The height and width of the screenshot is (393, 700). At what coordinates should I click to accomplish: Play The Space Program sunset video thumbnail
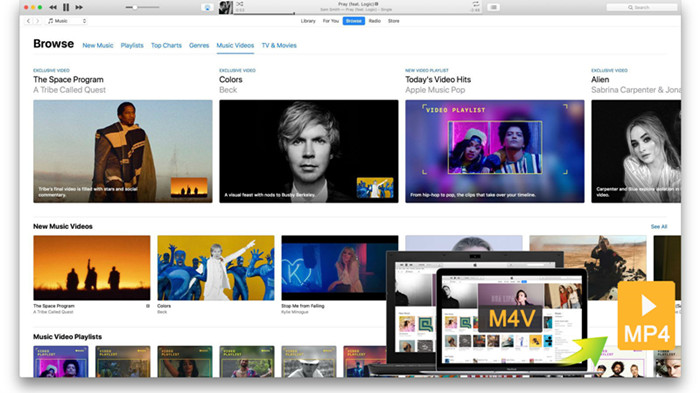click(92, 268)
